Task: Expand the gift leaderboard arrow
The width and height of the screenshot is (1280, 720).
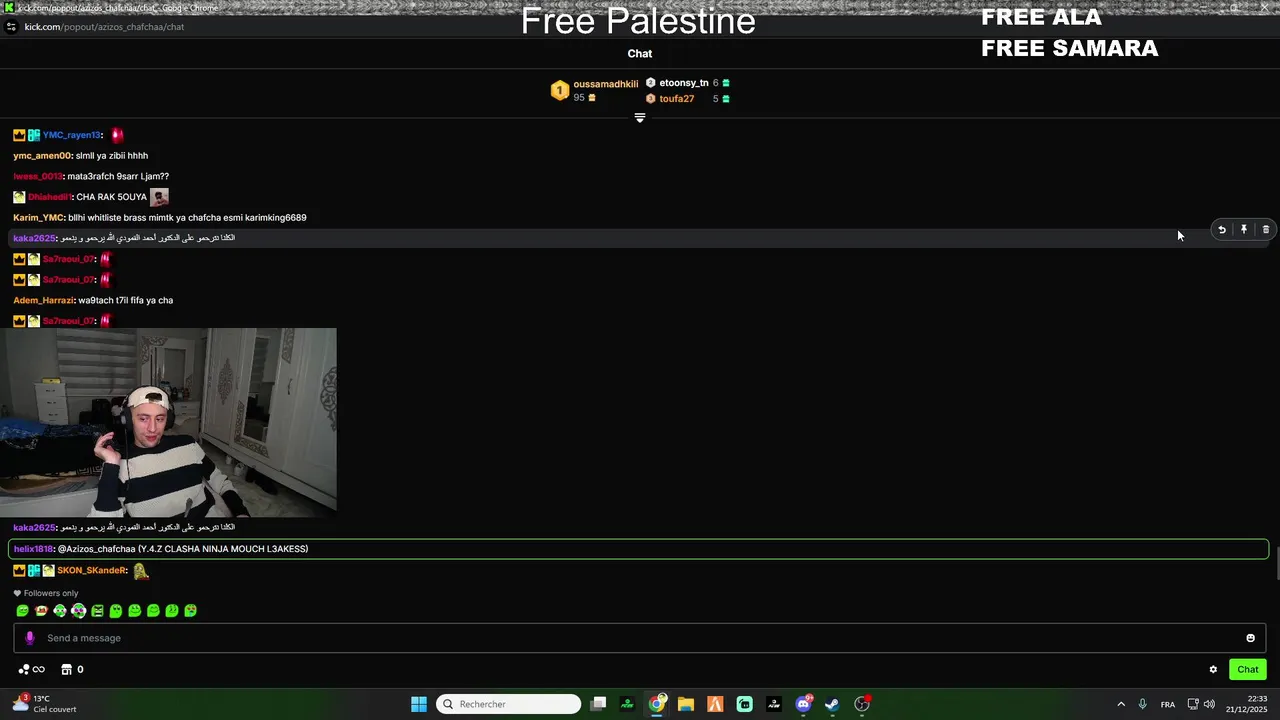Action: pyautogui.click(x=640, y=118)
